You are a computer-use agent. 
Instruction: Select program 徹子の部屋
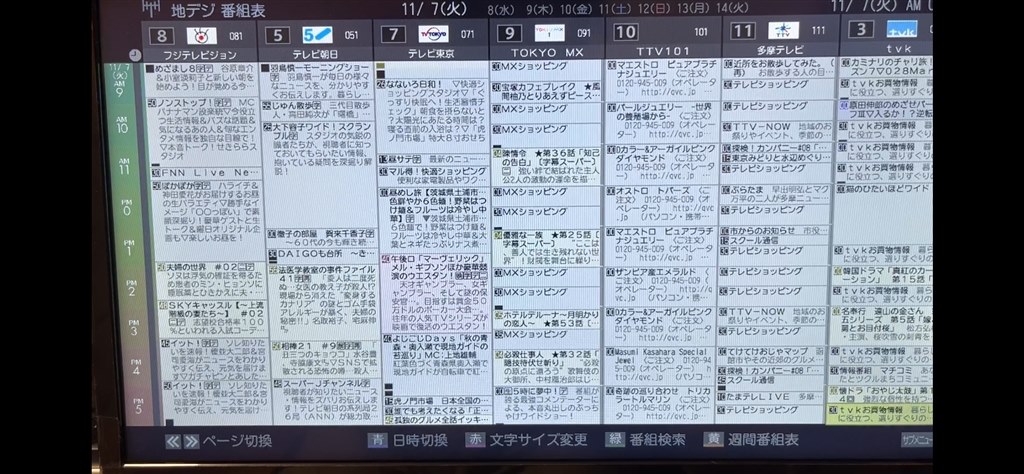pyautogui.click(x=321, y=238)
